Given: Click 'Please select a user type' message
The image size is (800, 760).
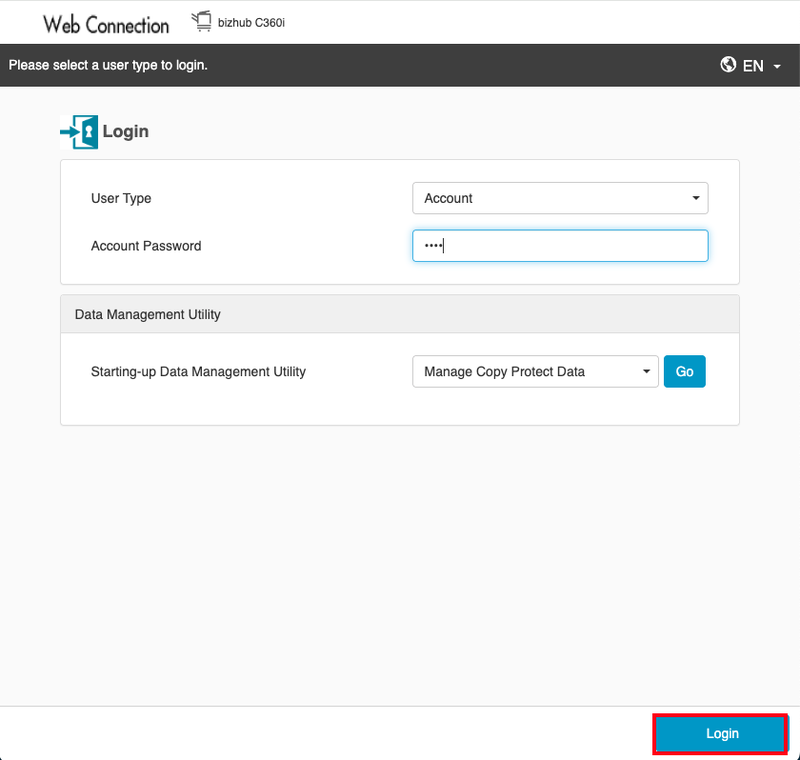Looking at the screenshot, I should [108, 65].
